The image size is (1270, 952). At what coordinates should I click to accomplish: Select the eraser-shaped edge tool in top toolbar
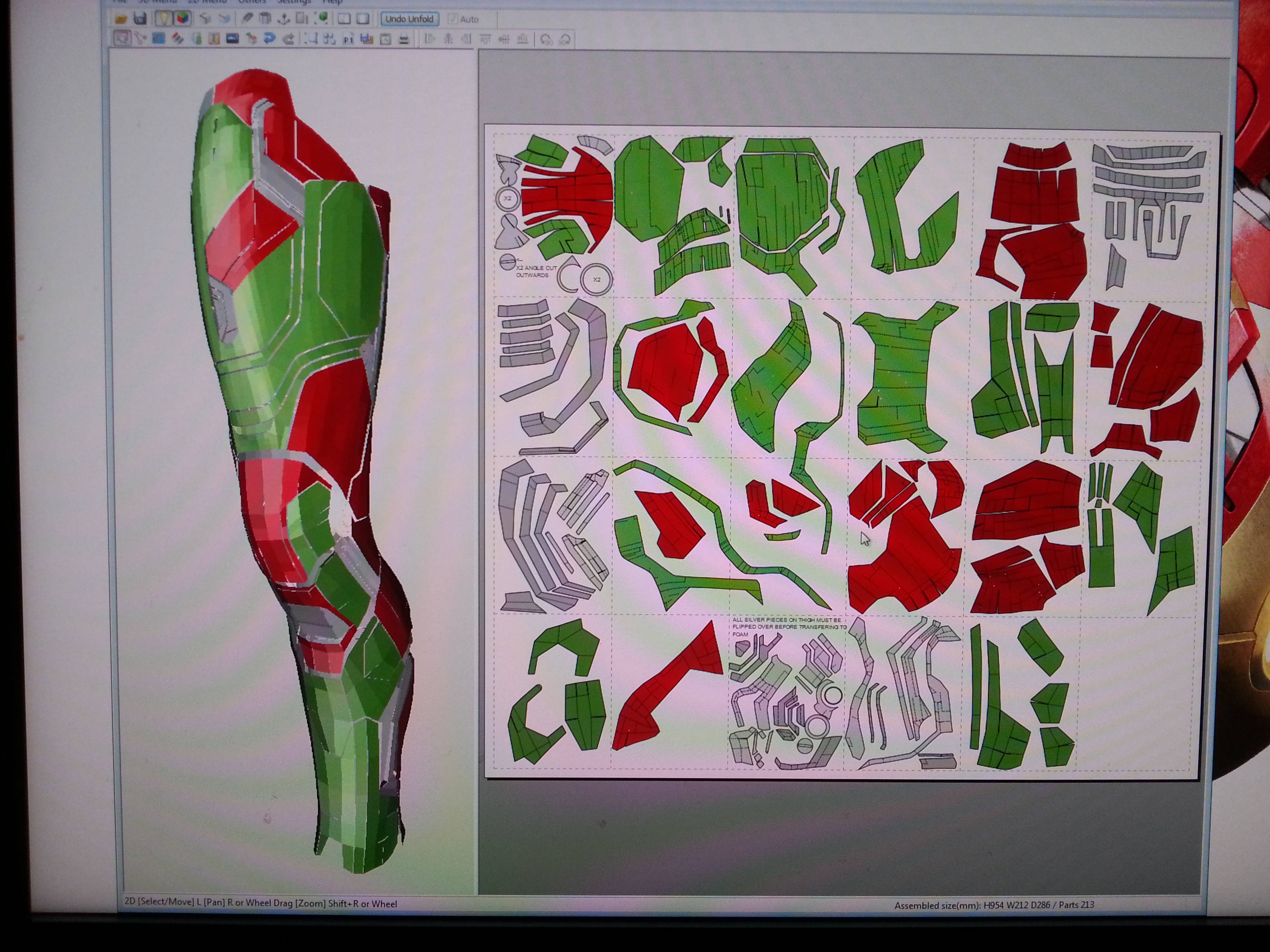[x=247, y=19]
